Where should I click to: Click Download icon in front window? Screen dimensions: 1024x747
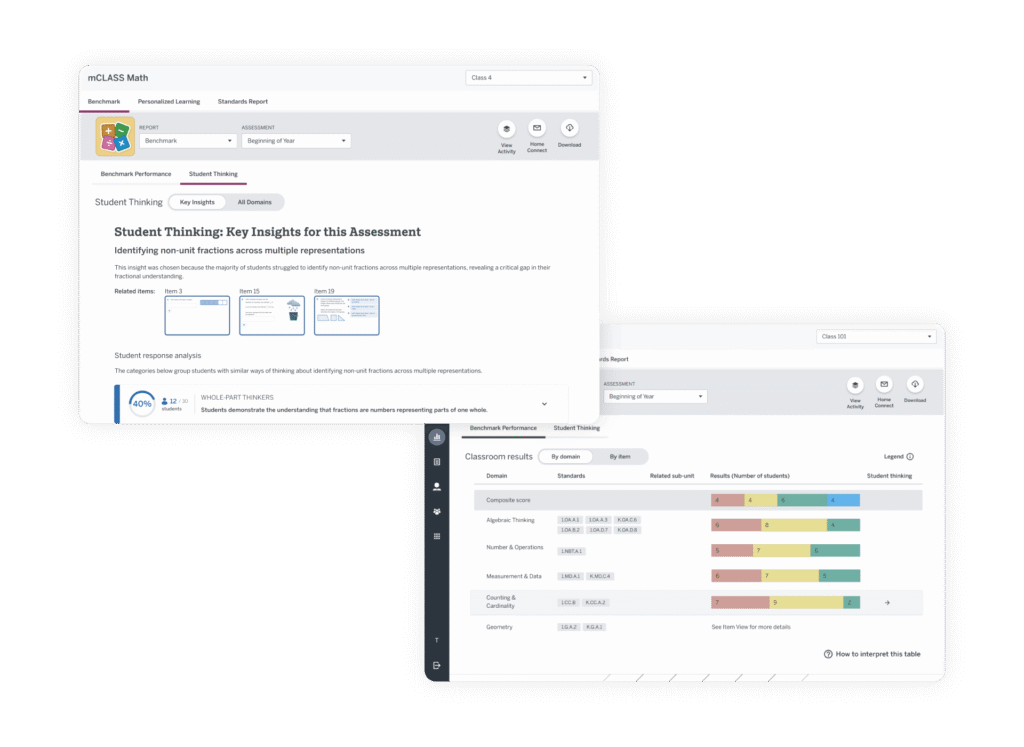coord(569,128)
